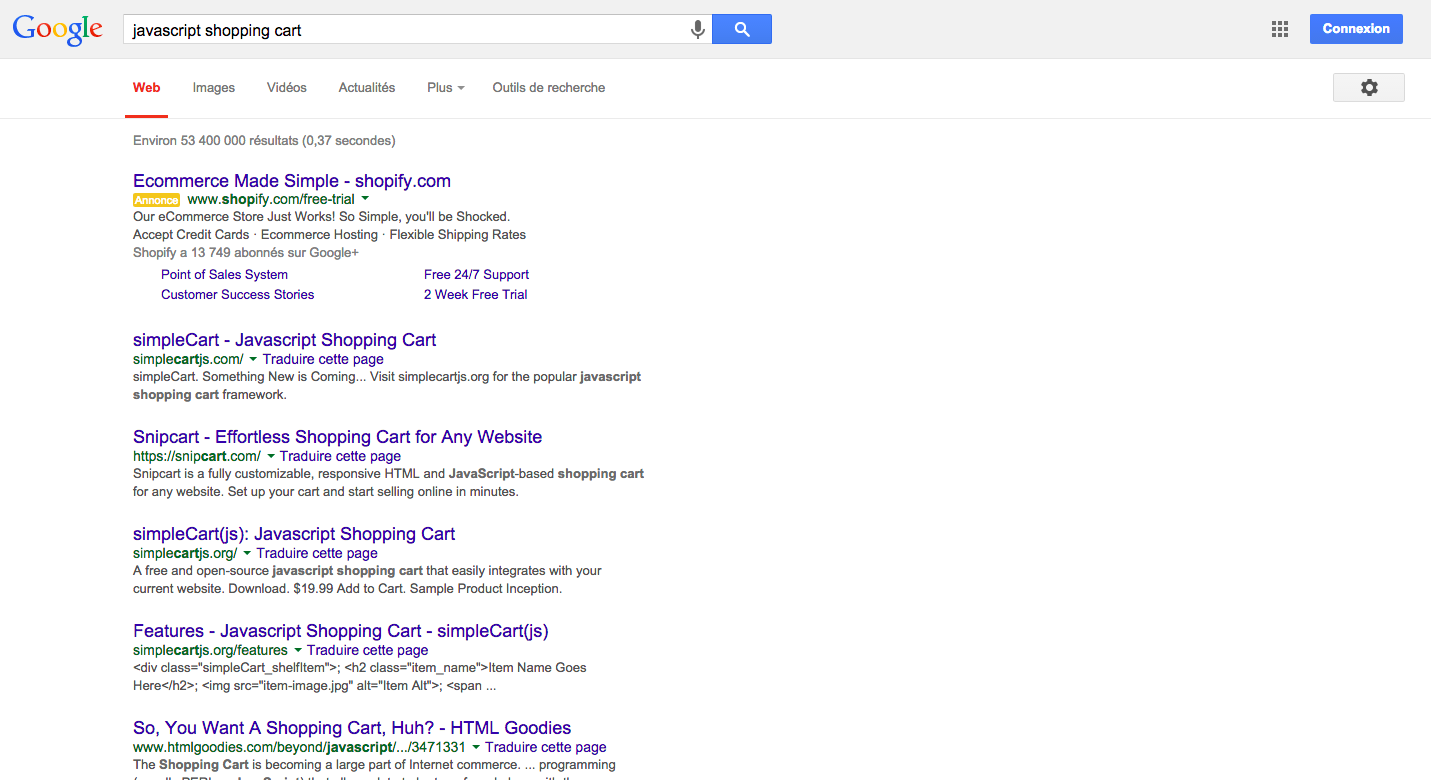Click the Accept Credit Cards ad description line

pyautogui.click(x=329, y=235)
